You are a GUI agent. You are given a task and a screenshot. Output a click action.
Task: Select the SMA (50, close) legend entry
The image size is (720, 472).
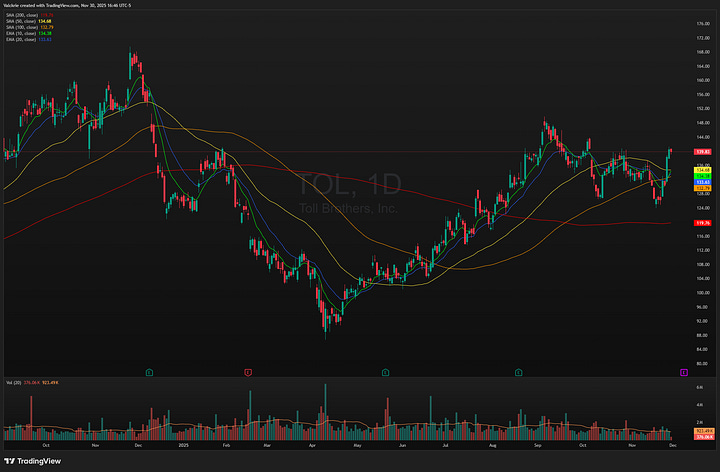pyautogui.click(x=28, y=21)
